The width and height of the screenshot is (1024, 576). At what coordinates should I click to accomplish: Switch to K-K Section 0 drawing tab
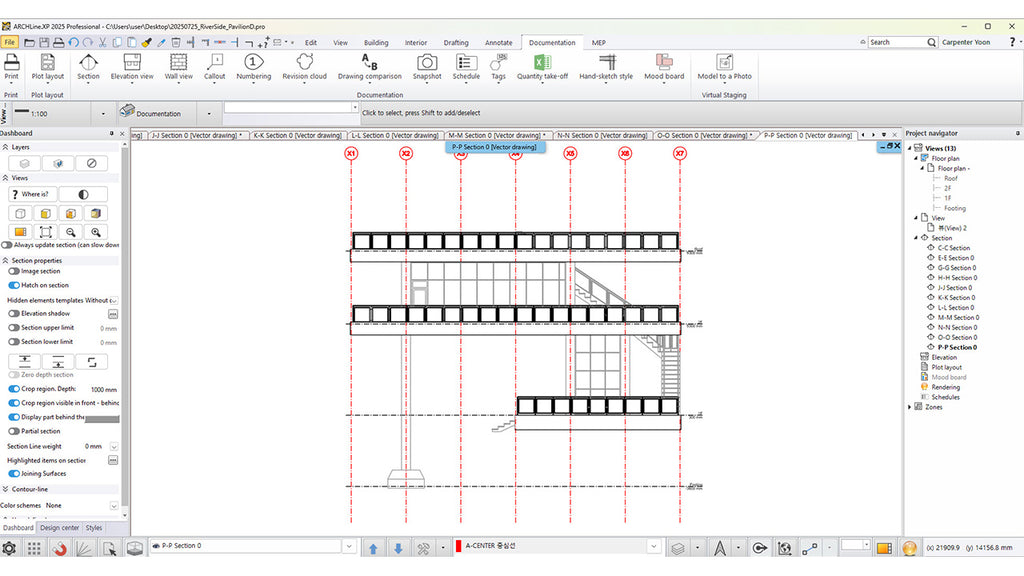pos(297,135)
